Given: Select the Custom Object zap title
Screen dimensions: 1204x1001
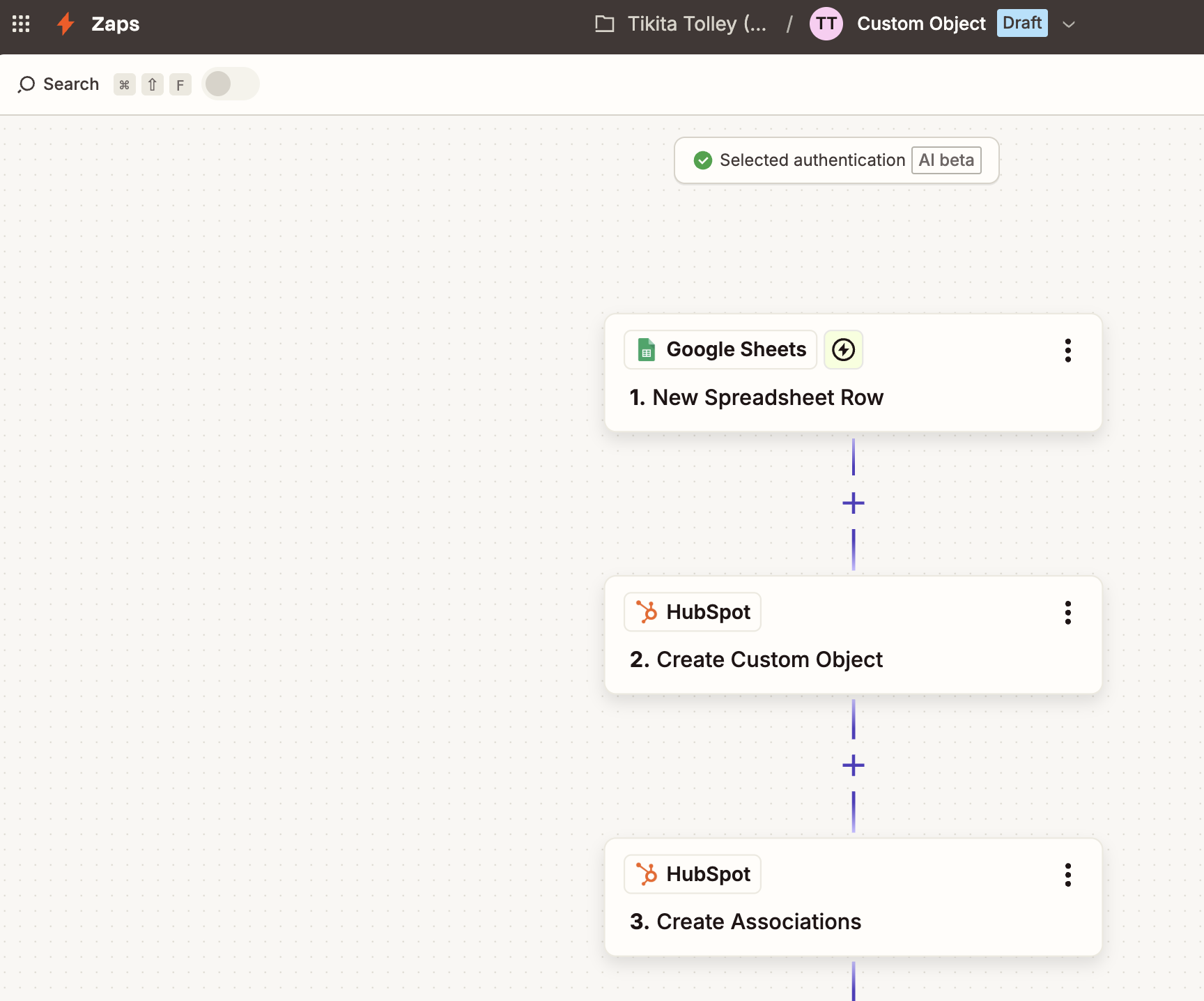Looking at the screenshot, I should [x=921, y=24].
